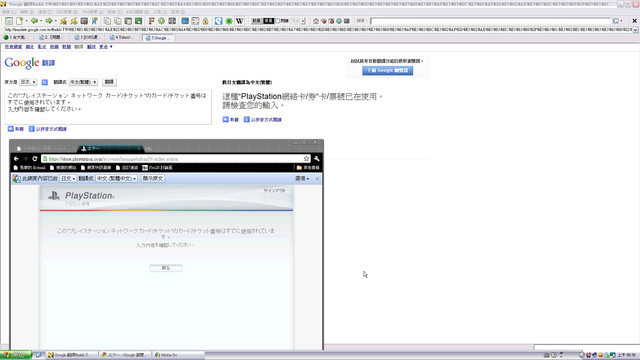This screenshot has width=640, height=360.
Task: Click the 新聞 link in Google top bar
Action: 67,47
